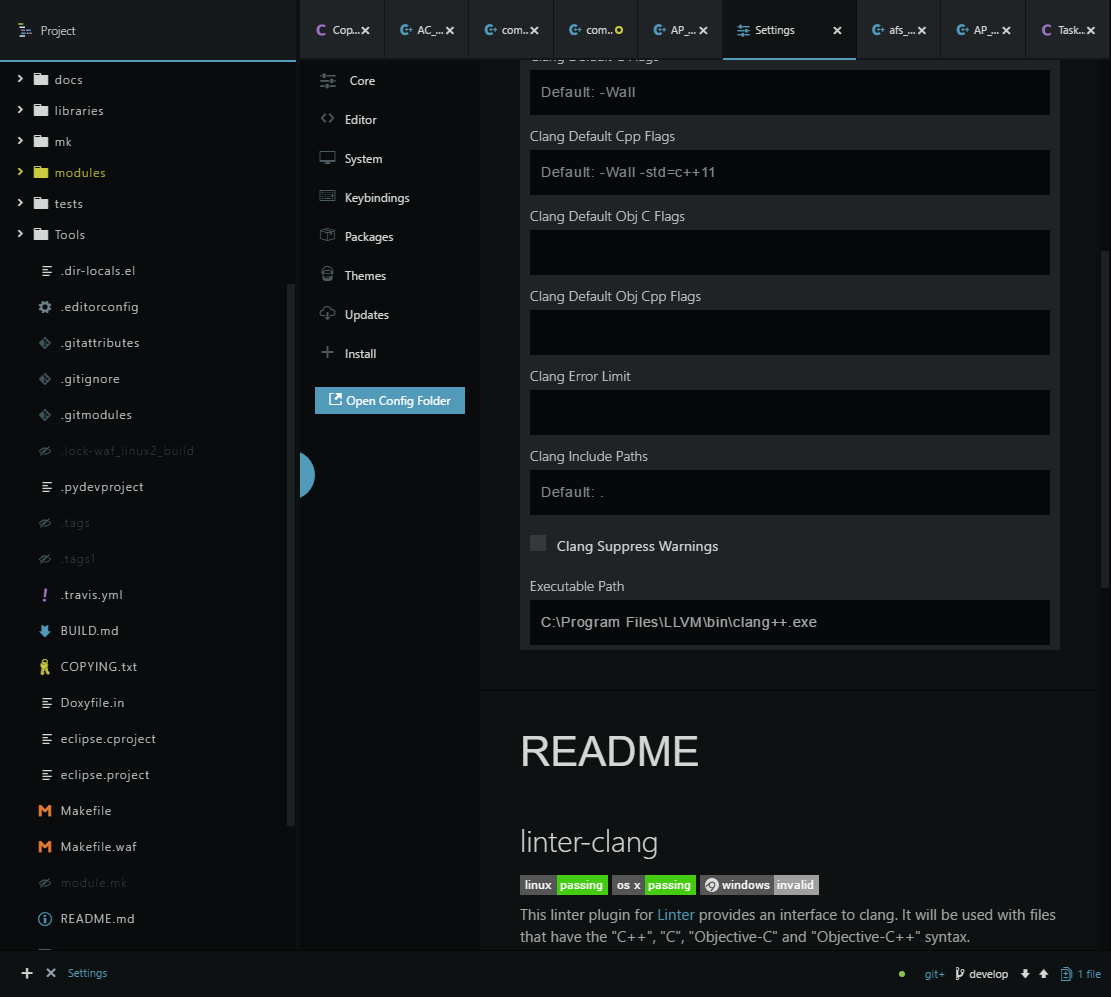Open the Core settings section
The image size is (1111, 997).
click(x=361, y=80)
